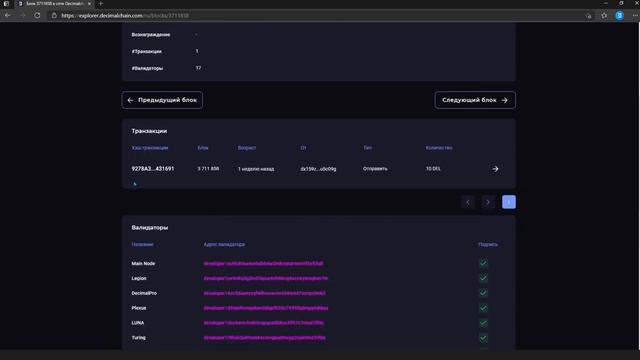The width and height of the screenshot is (640, 360).
Task: Click previous page arrow in transactions pagination
Action: 468,202
